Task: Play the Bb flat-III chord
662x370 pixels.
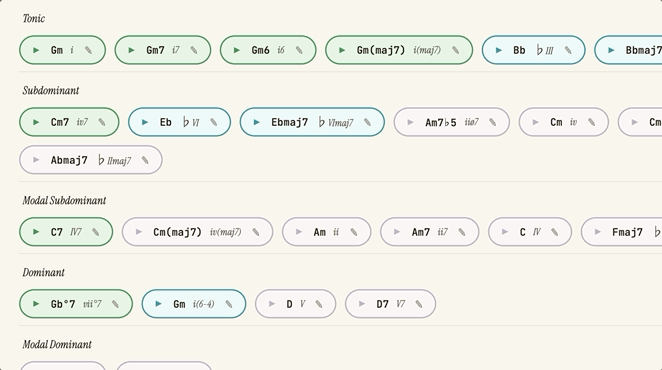Action: point(499,50)
